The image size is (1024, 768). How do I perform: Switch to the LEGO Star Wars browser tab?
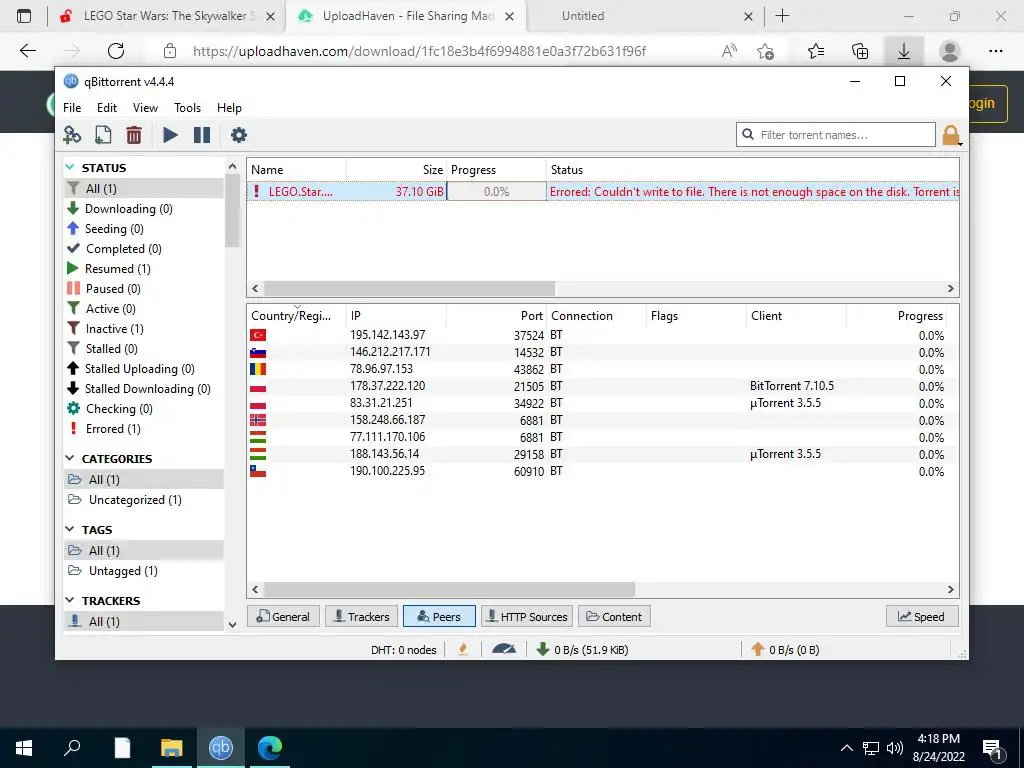click(167, 16)
